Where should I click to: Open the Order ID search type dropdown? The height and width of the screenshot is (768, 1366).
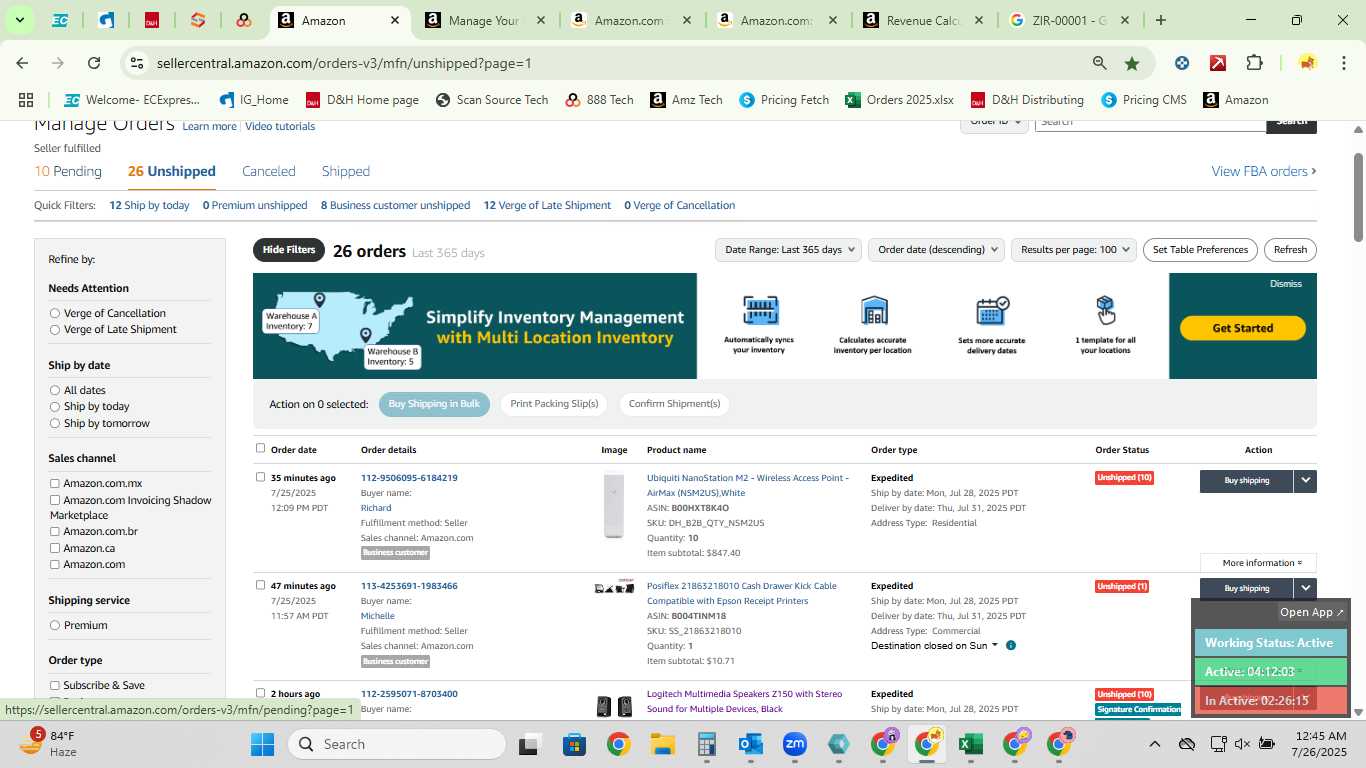click(x=996, y=123)
